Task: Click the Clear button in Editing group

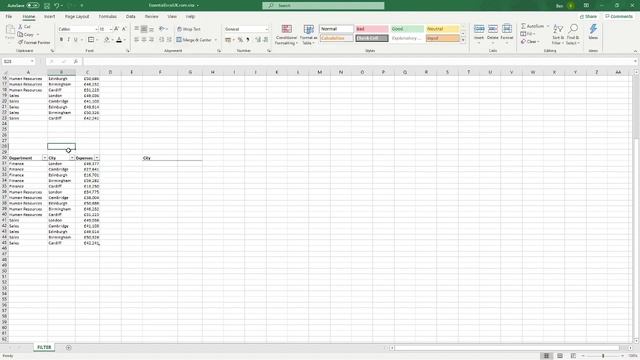Action: 529,42
